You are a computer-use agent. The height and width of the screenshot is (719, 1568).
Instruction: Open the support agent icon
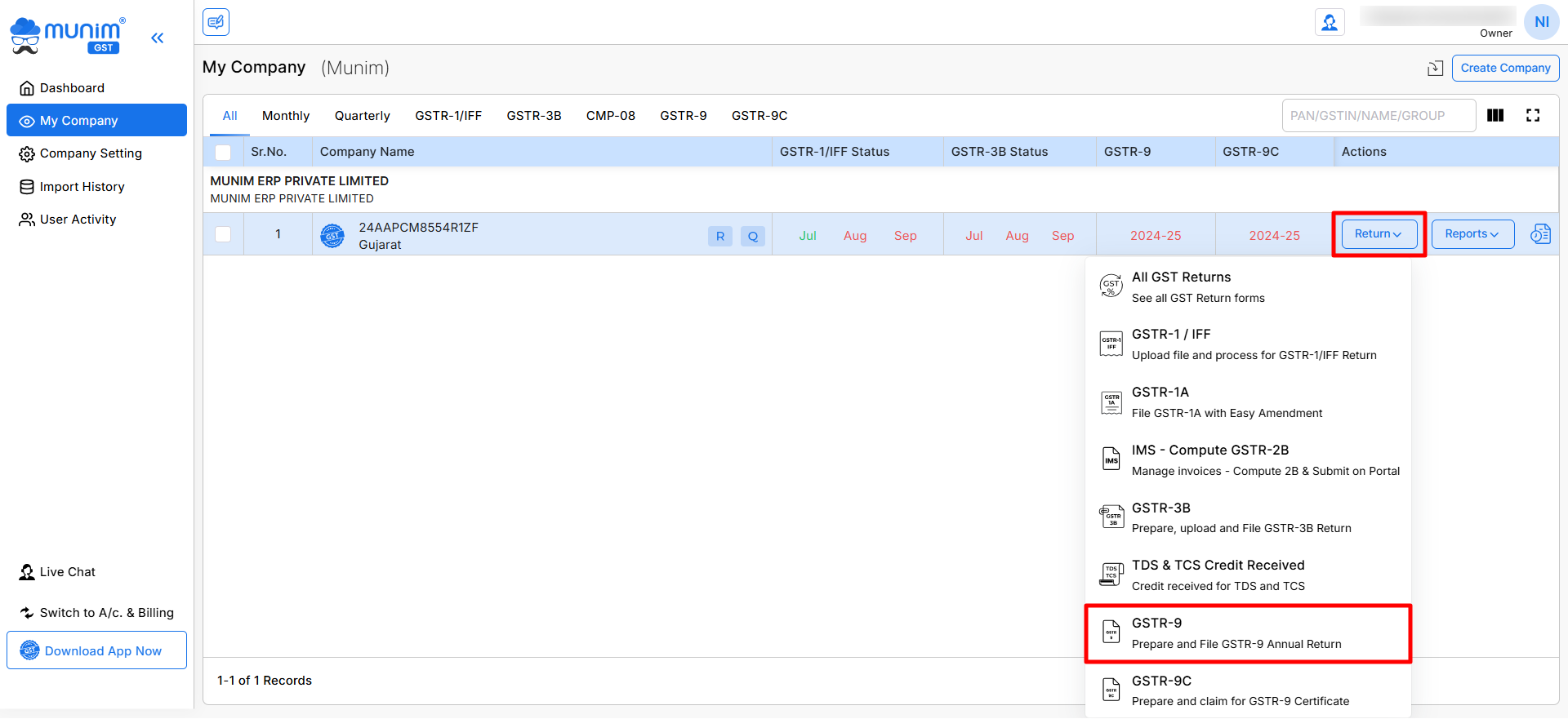pos(1330,22)
